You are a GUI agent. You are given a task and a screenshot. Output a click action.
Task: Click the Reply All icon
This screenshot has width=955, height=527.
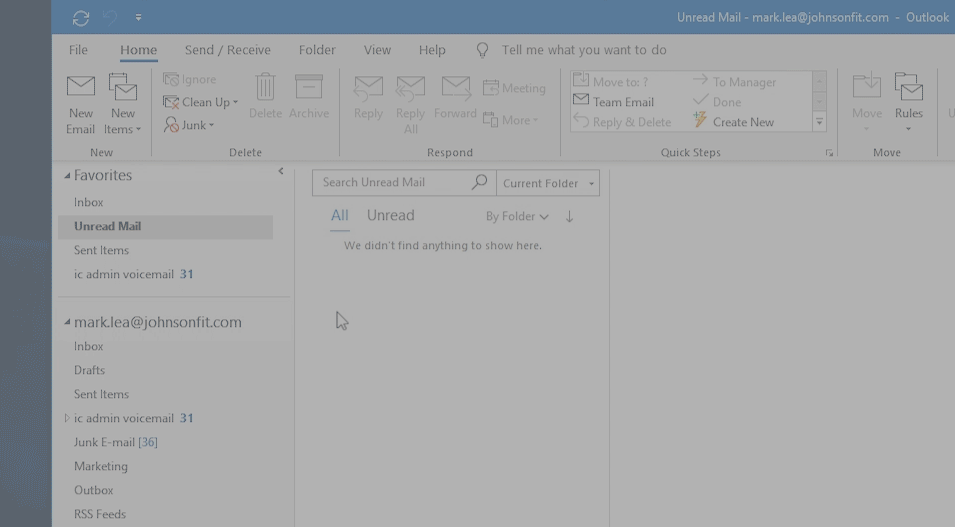pos(411,88)
